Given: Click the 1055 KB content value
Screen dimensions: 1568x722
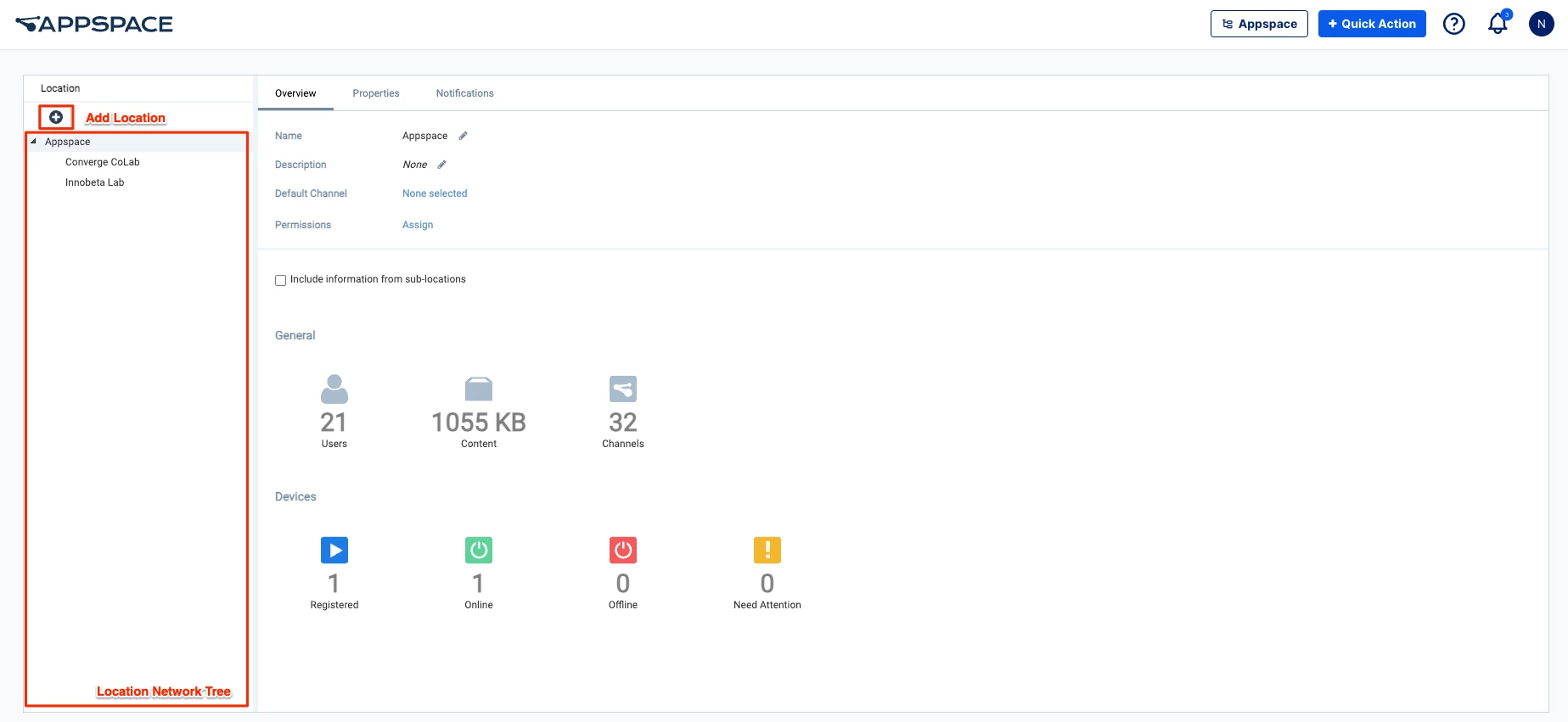Looking at the screenshot, I should click(x=479, y=423).
